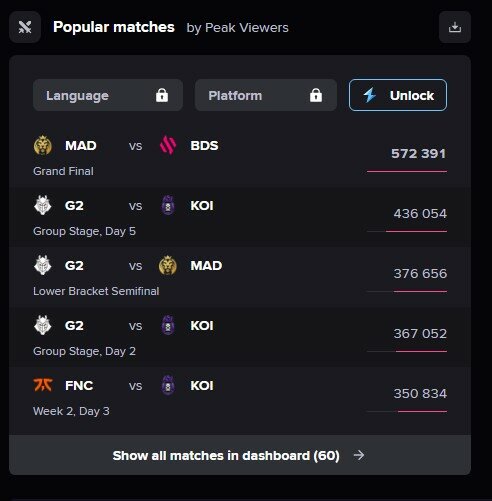This screenshot has width=492, height=501.
Task: Click the crossed swords matches icon
Action: point(25,27)
